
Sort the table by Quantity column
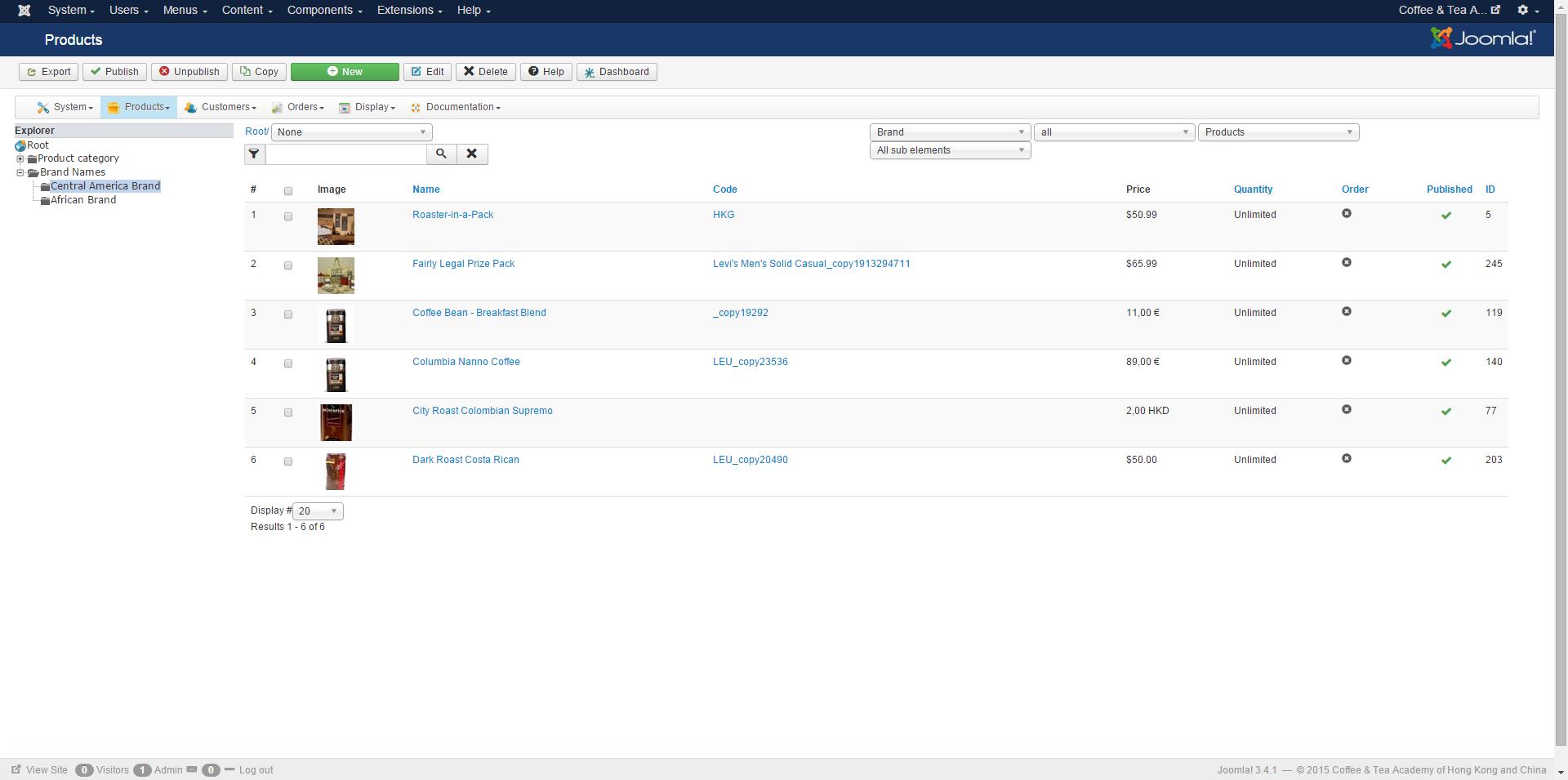click(x=1253, y=189)
